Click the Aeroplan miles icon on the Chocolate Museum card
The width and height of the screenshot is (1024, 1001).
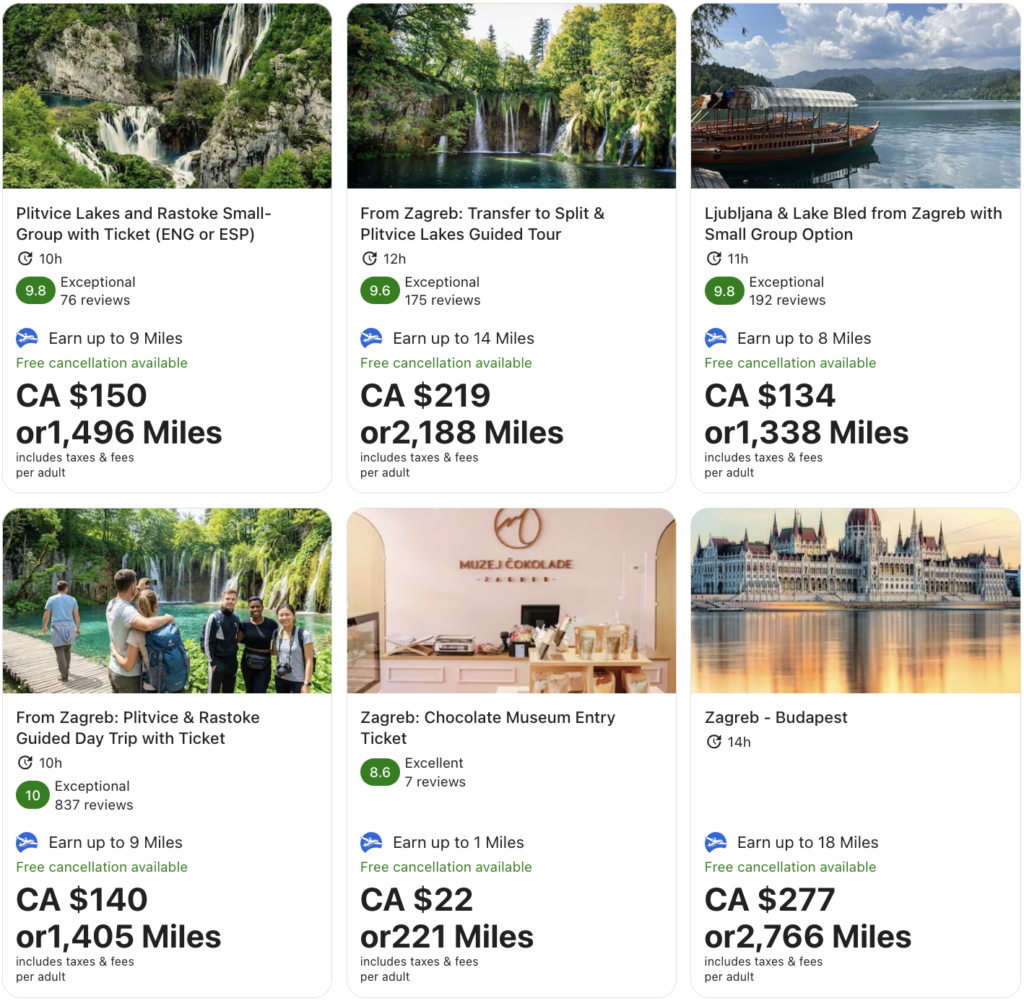pos(371,842)
